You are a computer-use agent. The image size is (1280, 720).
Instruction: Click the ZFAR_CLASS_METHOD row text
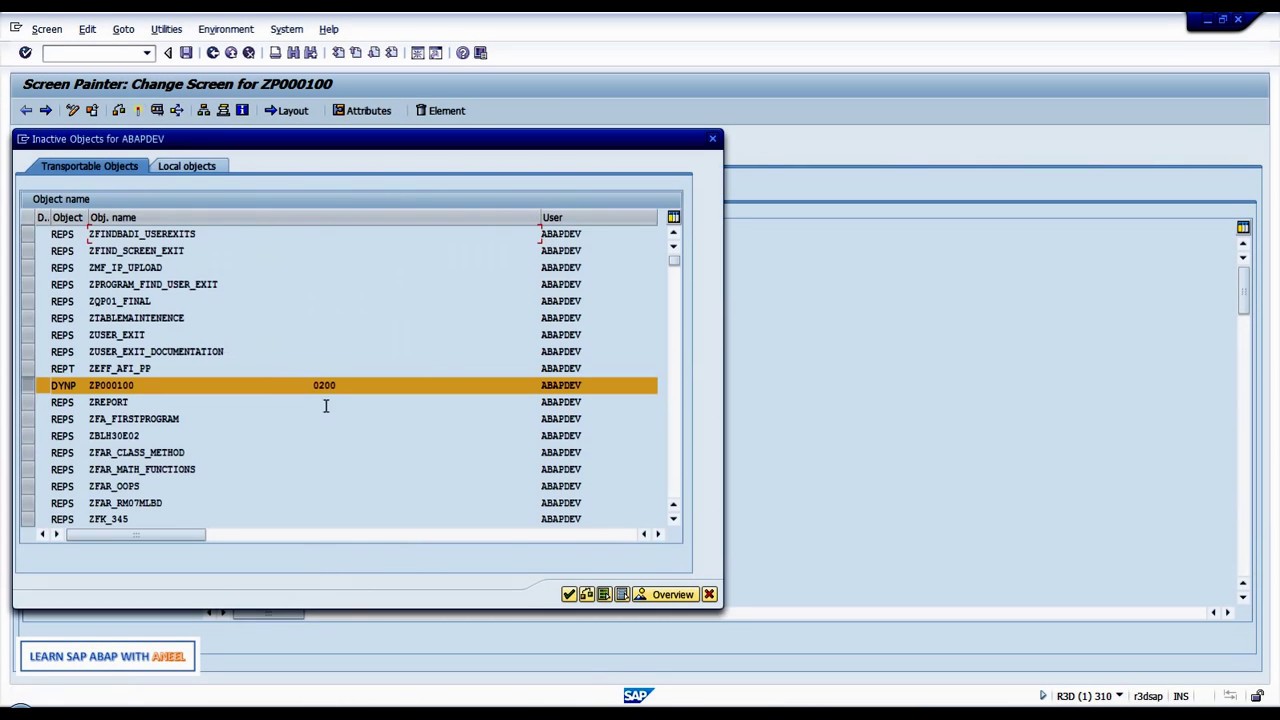coord(137,453)
